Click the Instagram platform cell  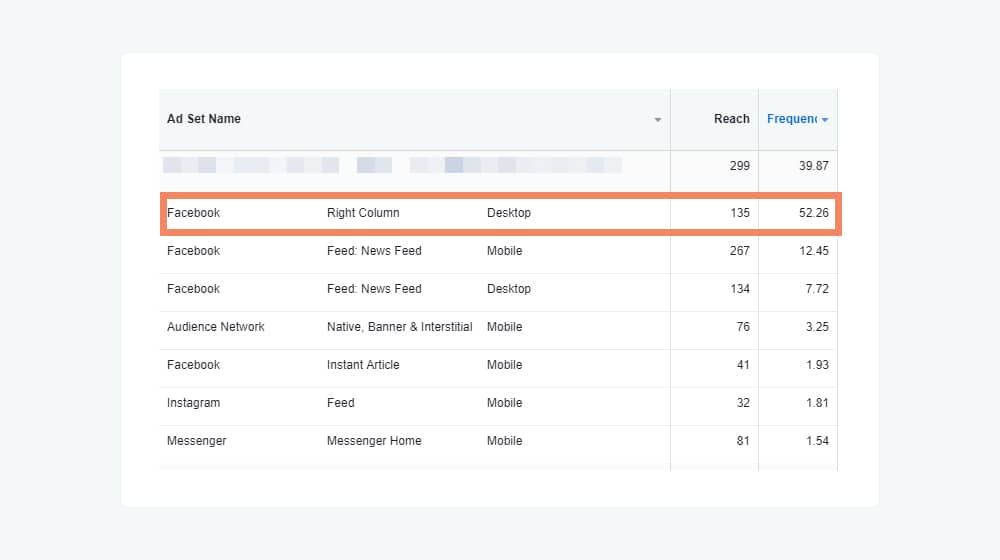click(x=193, y=403)
